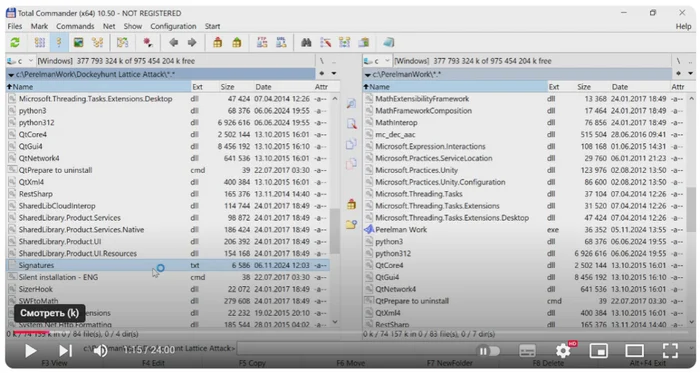Switch to brief file names view icon
The height and width of the screenshot is (373, 700).
pyautogui.click(x=40, y=42)
